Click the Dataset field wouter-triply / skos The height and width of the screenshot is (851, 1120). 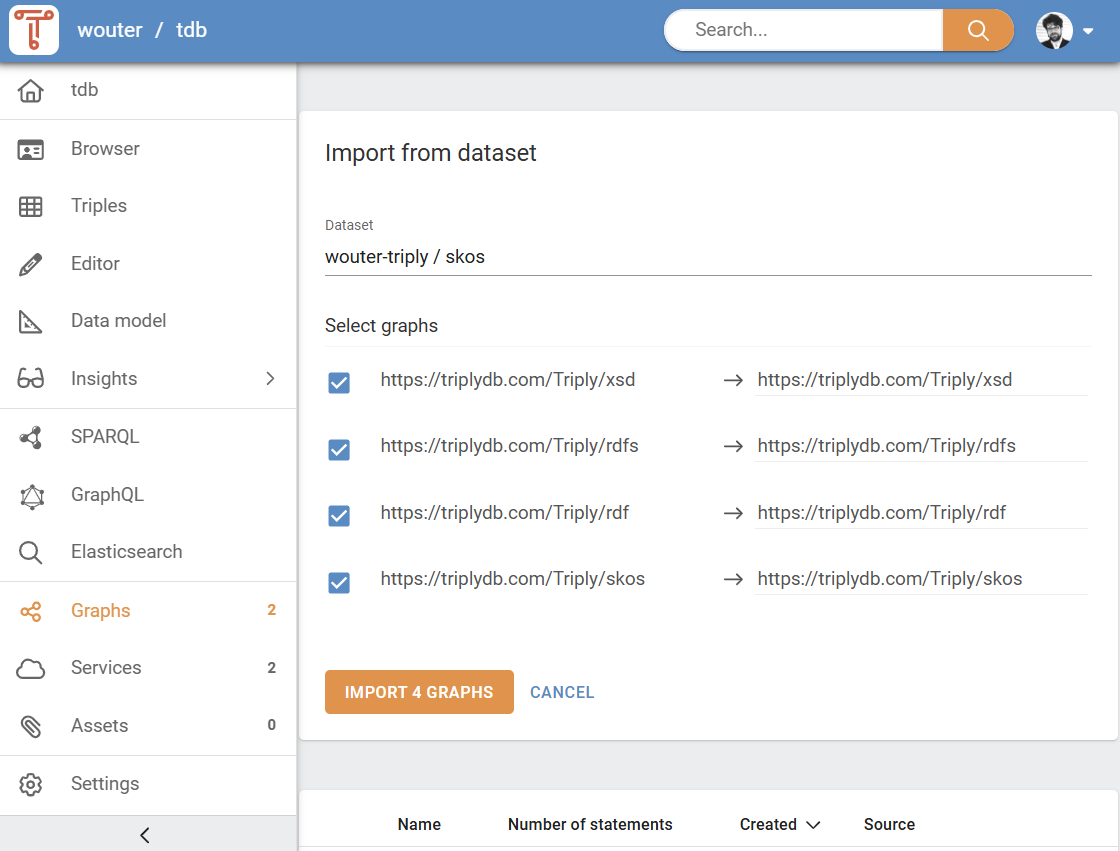point(708,257)
